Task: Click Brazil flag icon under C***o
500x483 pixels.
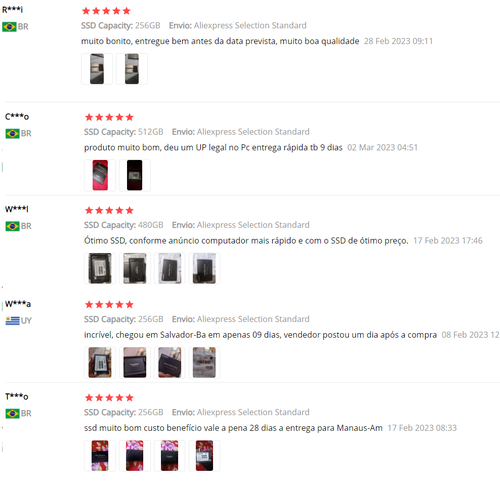Action: [12, 133]
